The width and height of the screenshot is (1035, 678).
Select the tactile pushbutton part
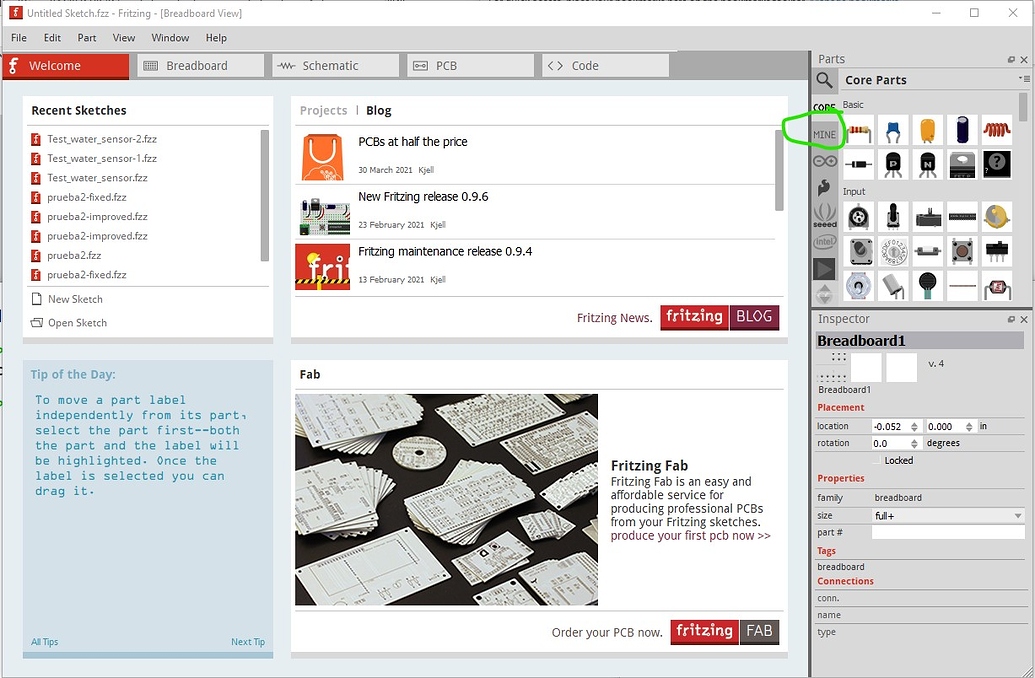click(962, 251)
